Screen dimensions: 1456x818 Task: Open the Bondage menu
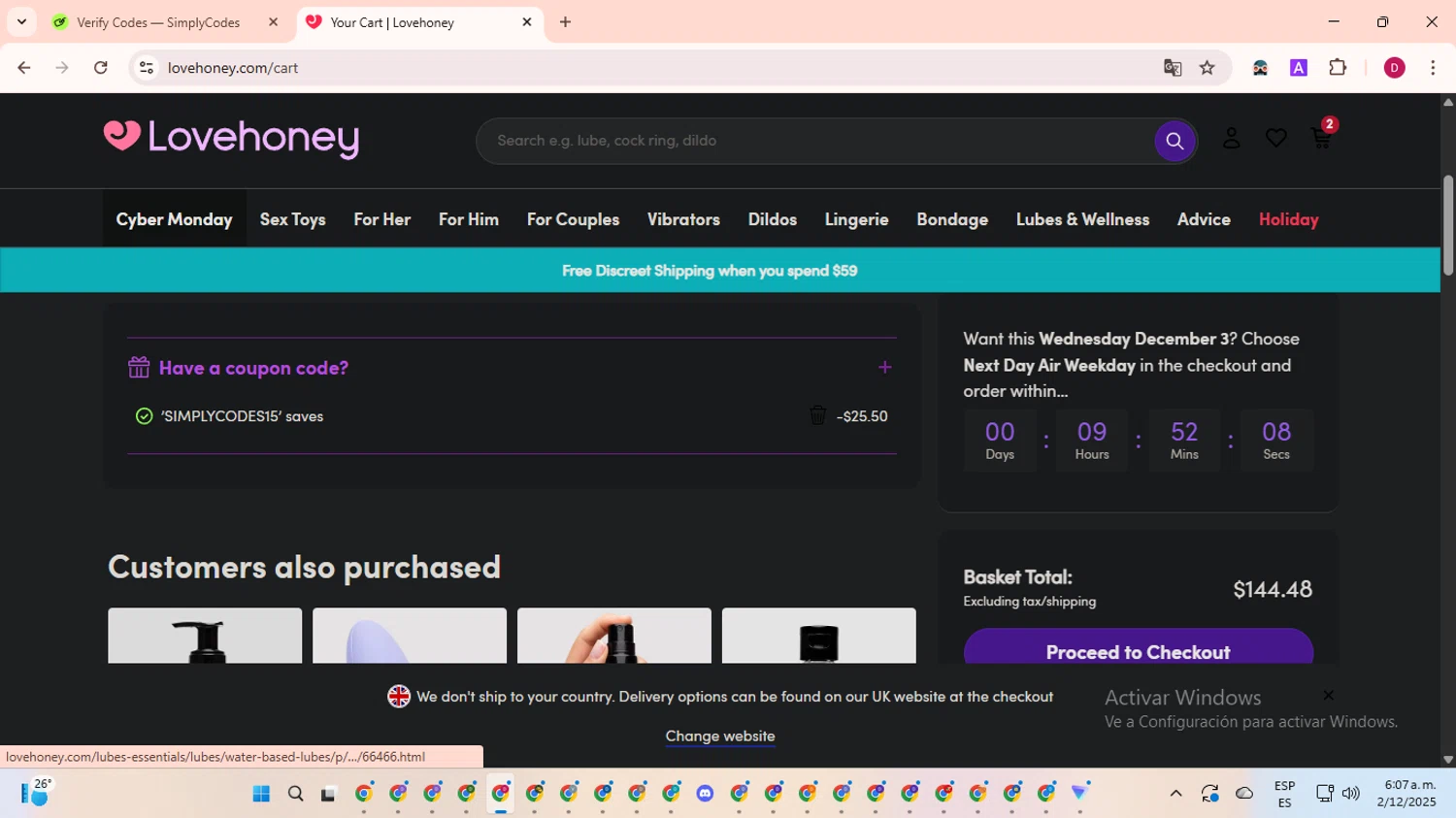952,219
